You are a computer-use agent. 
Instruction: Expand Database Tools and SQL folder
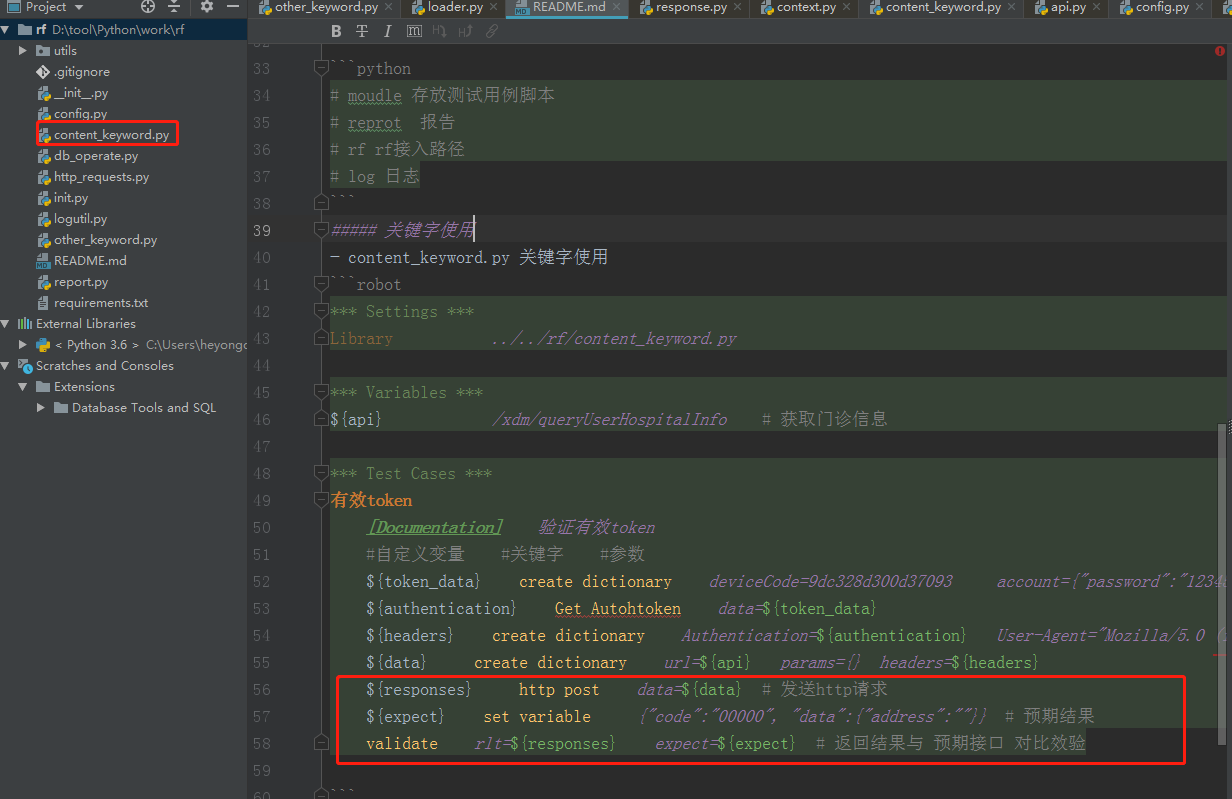point(41,408)
